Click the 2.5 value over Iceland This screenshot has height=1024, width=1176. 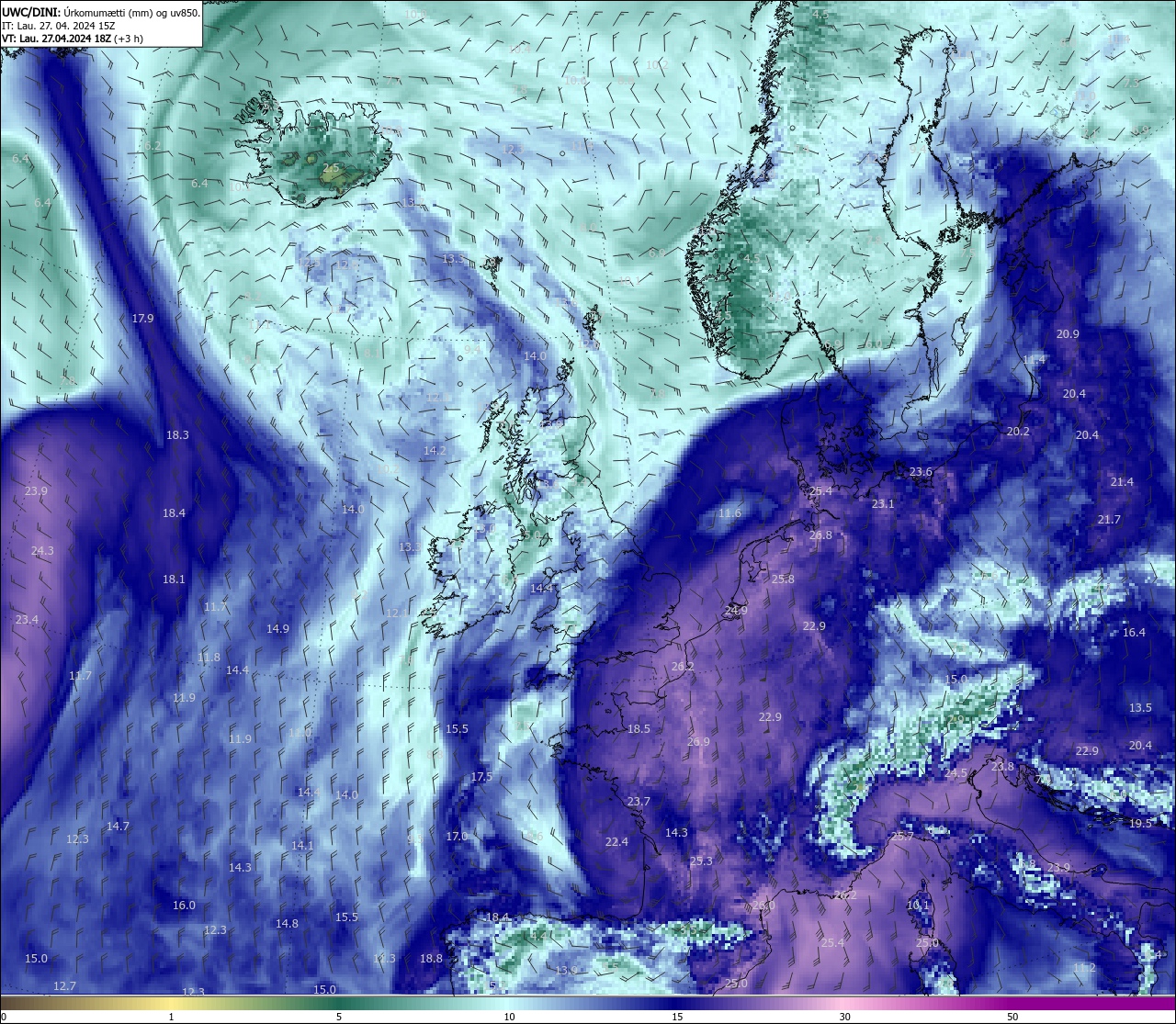point(331,168)
